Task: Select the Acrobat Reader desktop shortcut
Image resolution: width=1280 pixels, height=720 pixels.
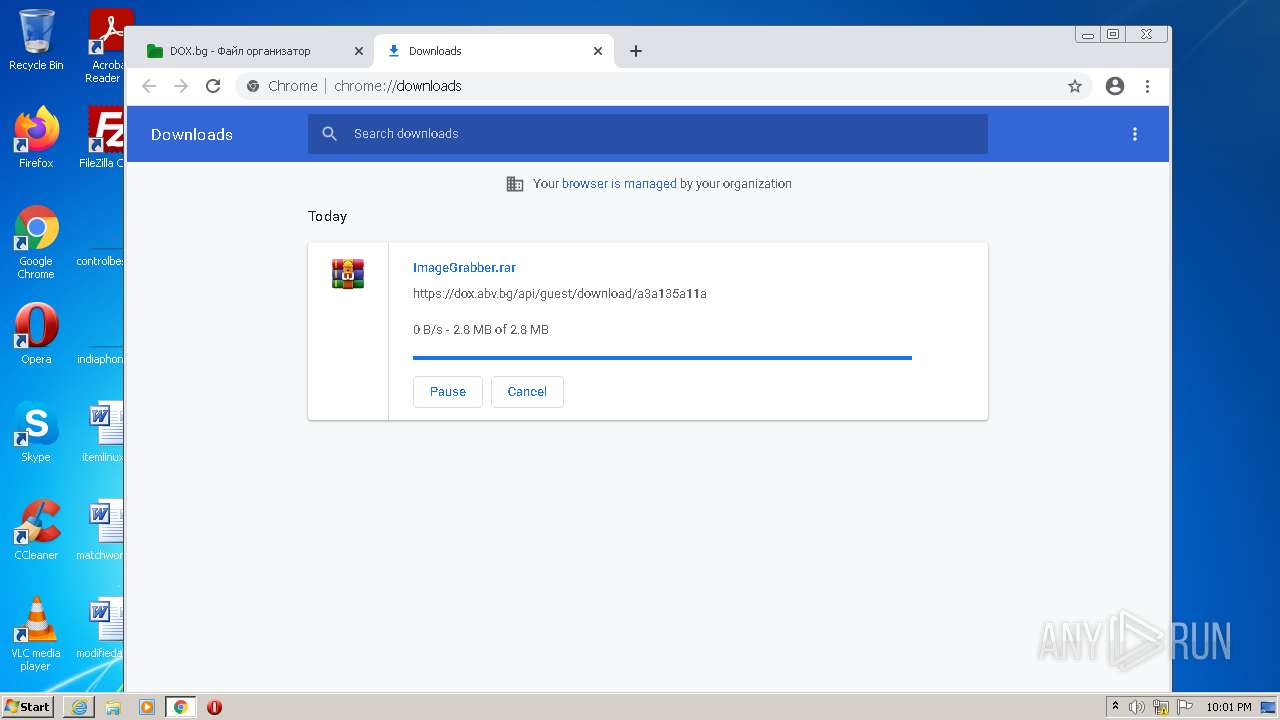Action: [105, 46]
